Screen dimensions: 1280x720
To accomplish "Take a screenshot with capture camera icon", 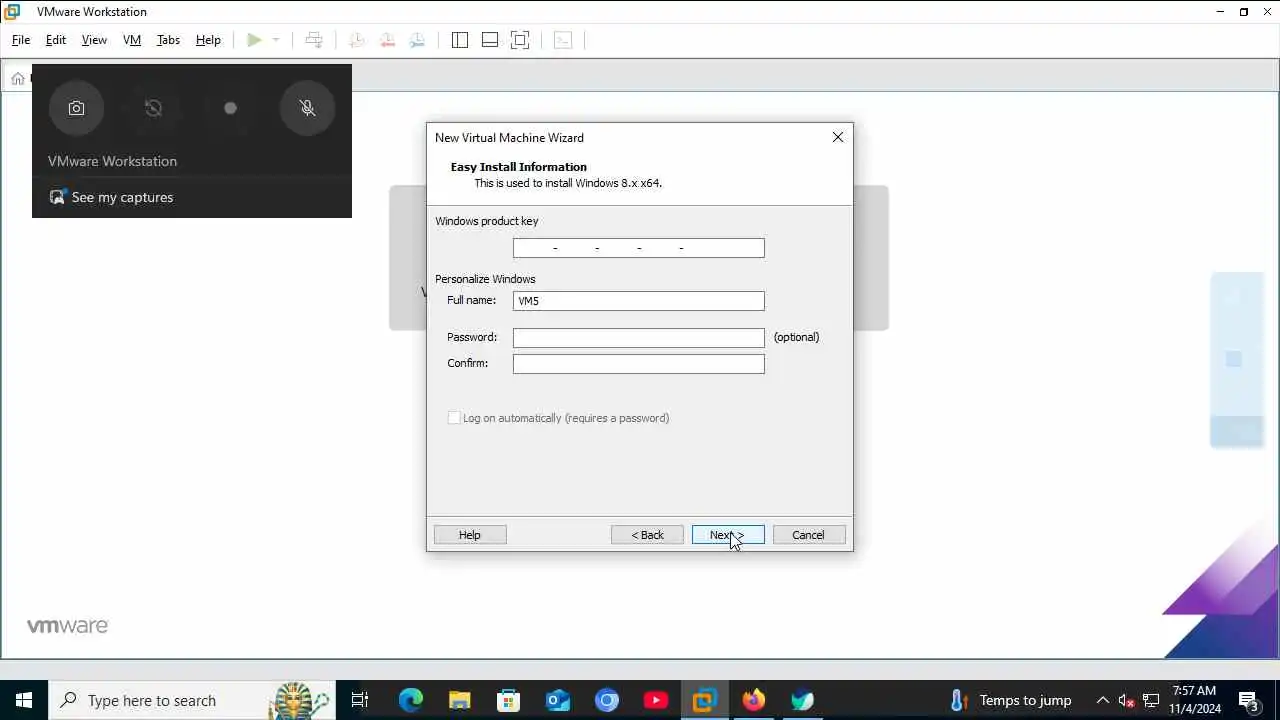I will [x=77, y=108].
